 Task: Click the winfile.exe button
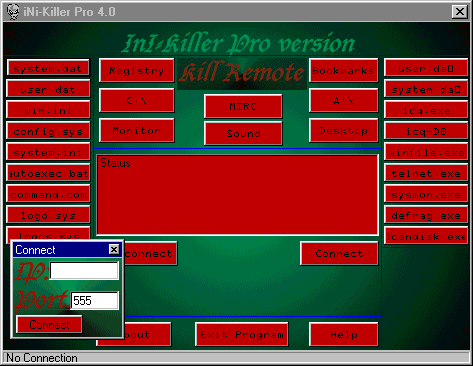(x=426, y=152)
